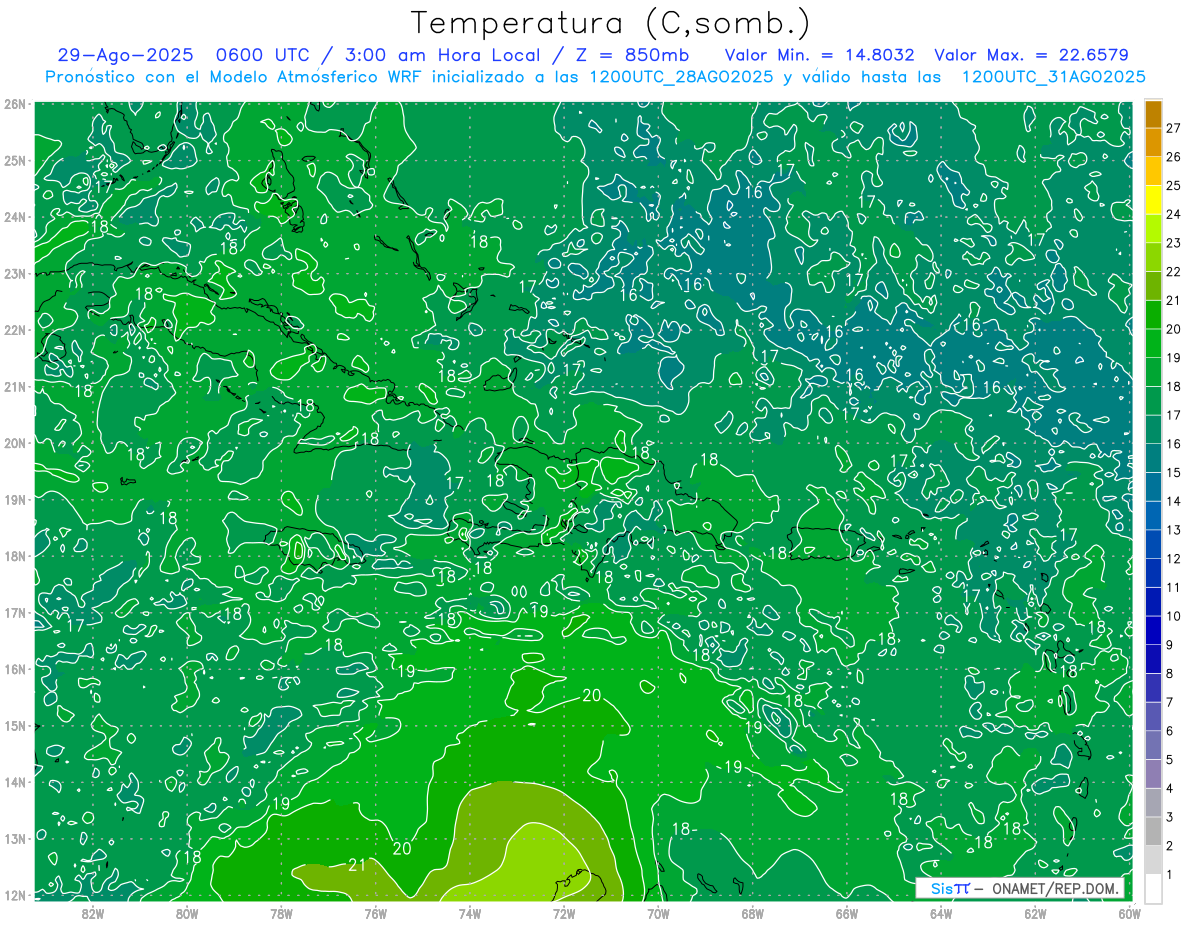Click the "15N" latitude axis label
1200x927 pixels.
tap(14, 726)
